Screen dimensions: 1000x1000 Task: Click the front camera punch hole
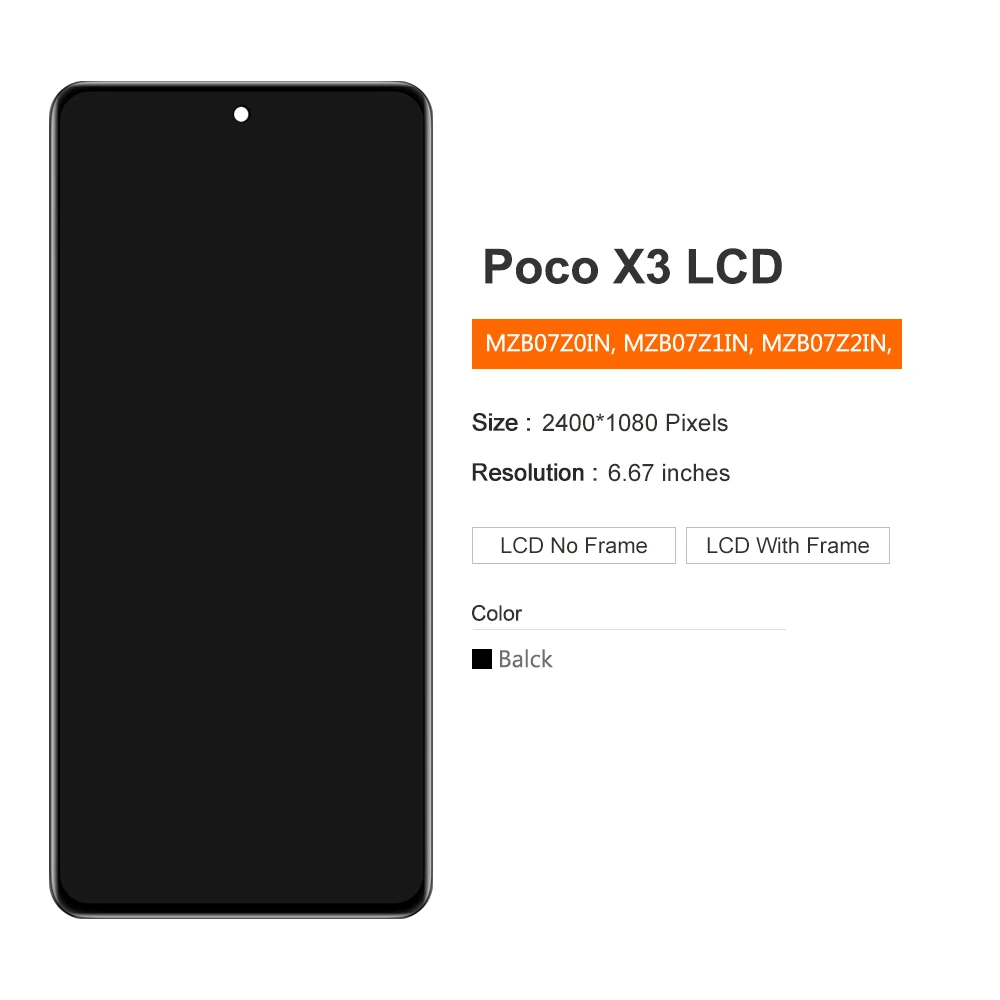[241, 114]
